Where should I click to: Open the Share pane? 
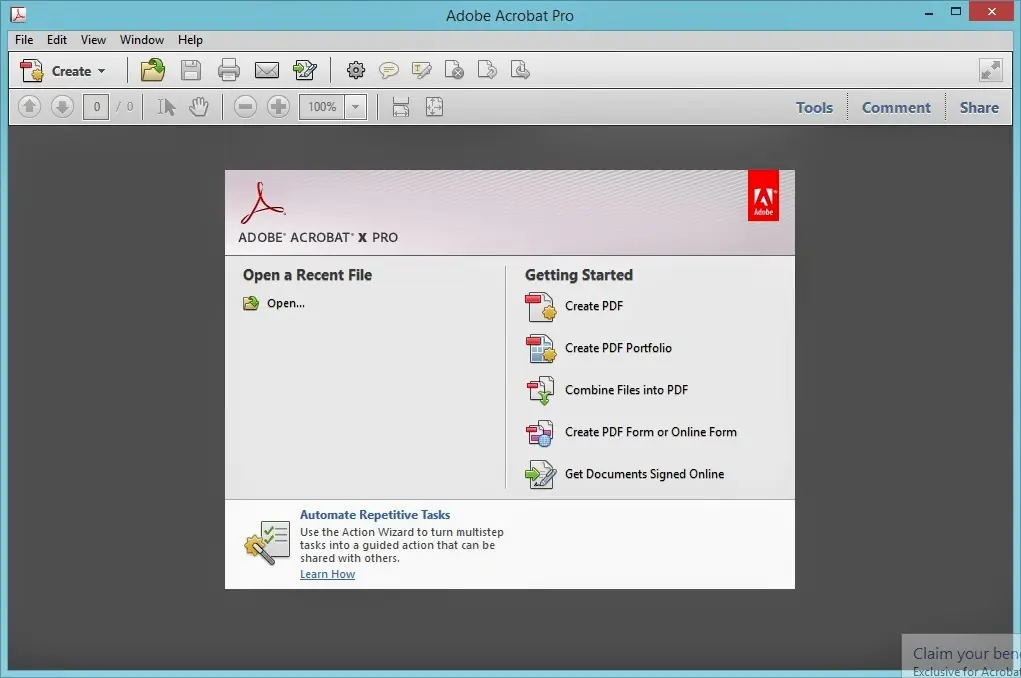(979, 107)
